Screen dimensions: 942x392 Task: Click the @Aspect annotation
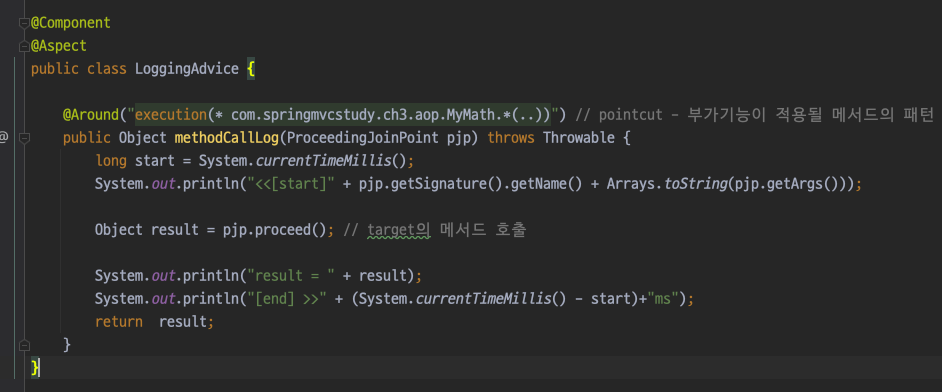coord(59,46)
